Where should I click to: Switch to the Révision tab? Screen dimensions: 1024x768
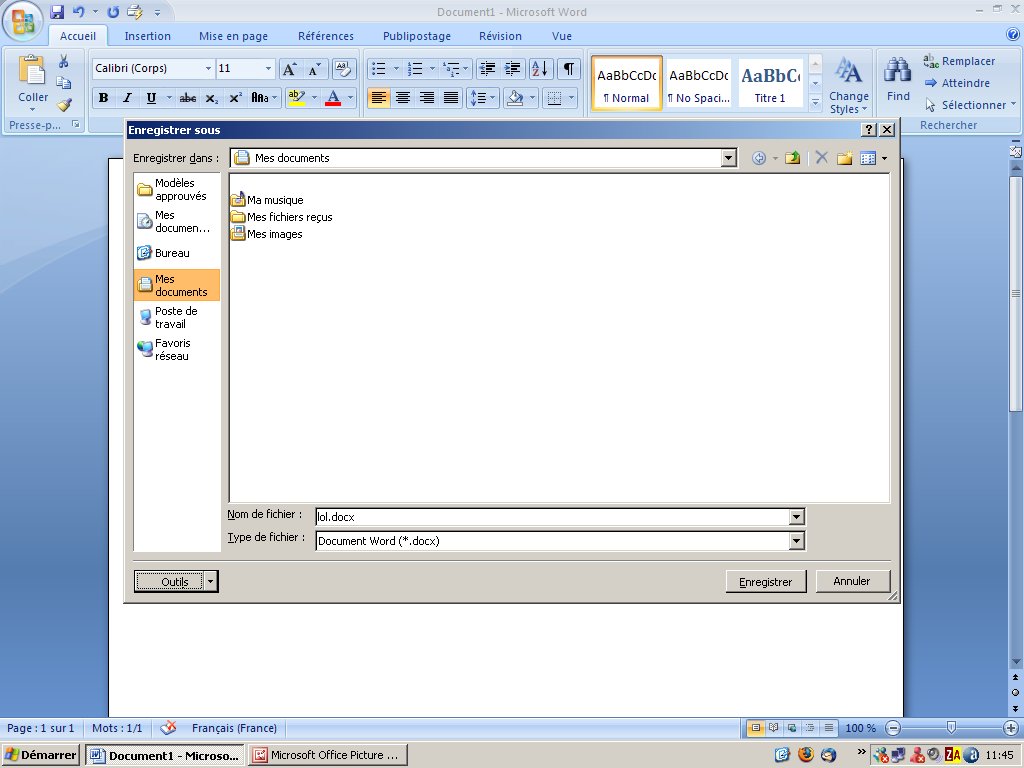pyautogui.click(x=500, y=36)
